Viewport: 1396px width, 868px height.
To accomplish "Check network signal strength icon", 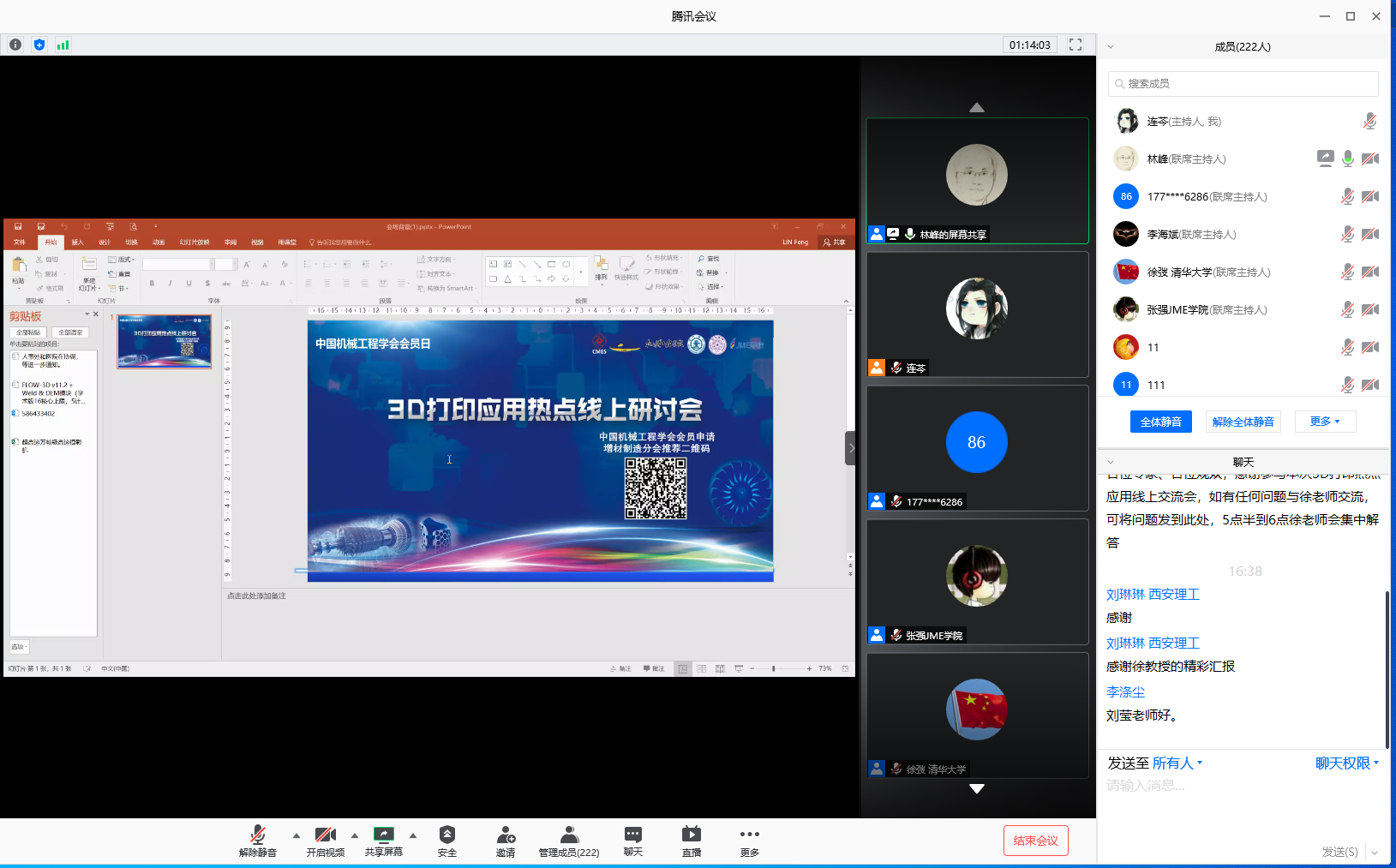I will (x=63, y=45).
